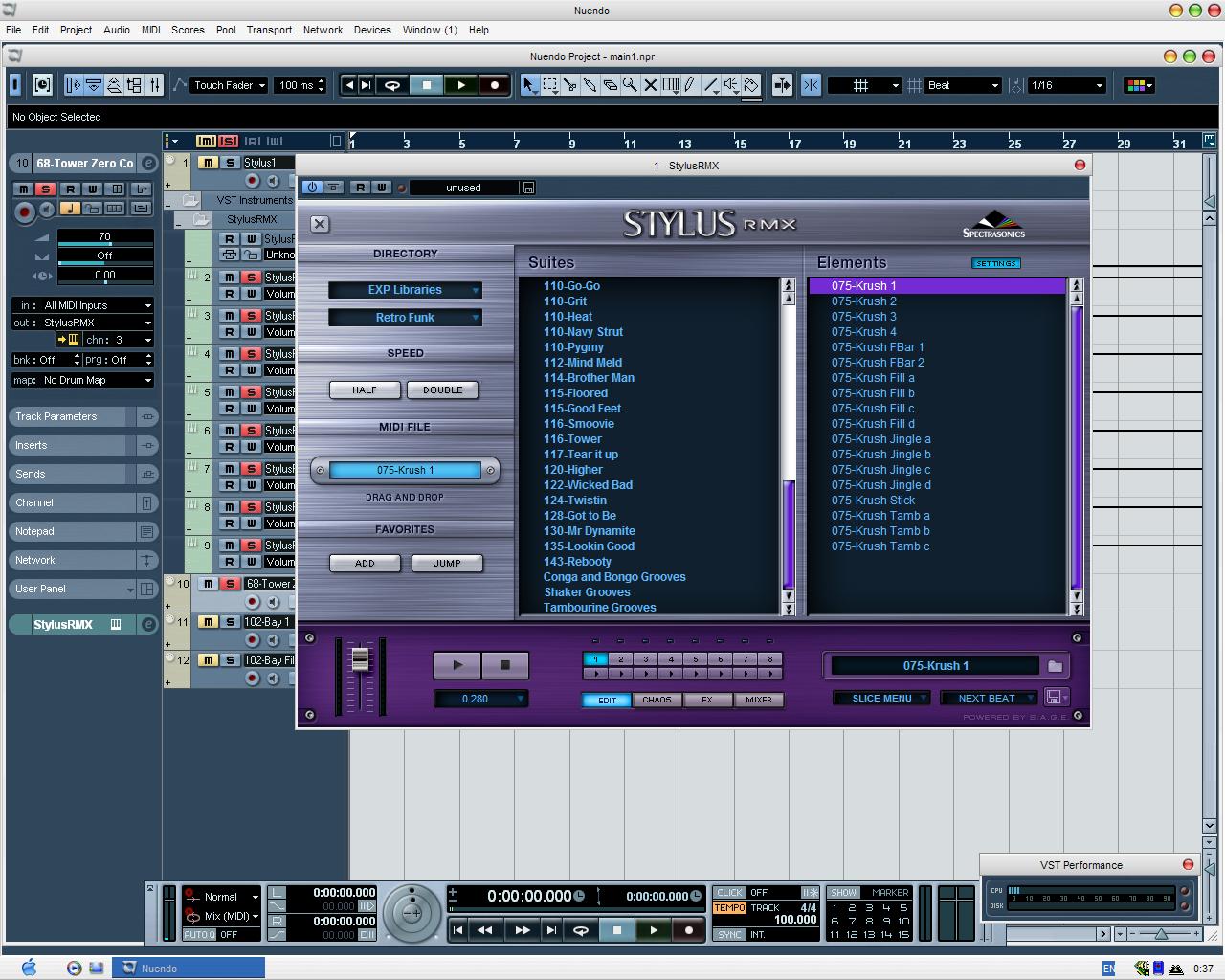
Task: Open StylusRMX folder browser icon
Action: point(1055,666)
